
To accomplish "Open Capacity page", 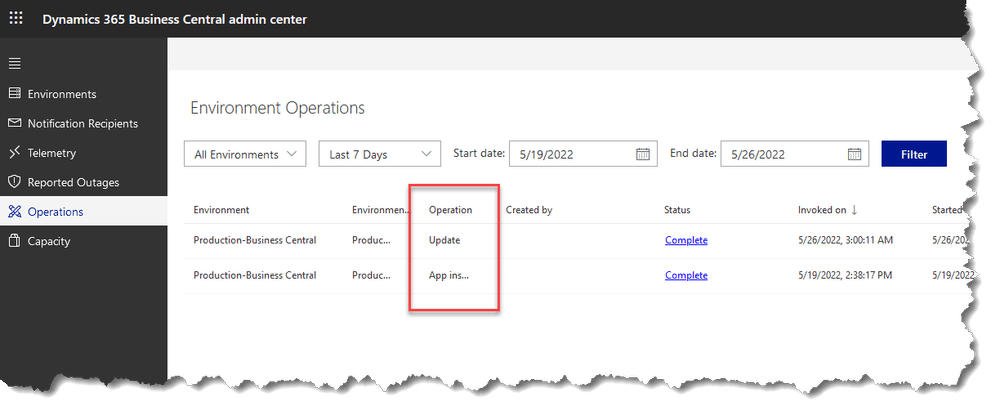I will click(48, 241).
